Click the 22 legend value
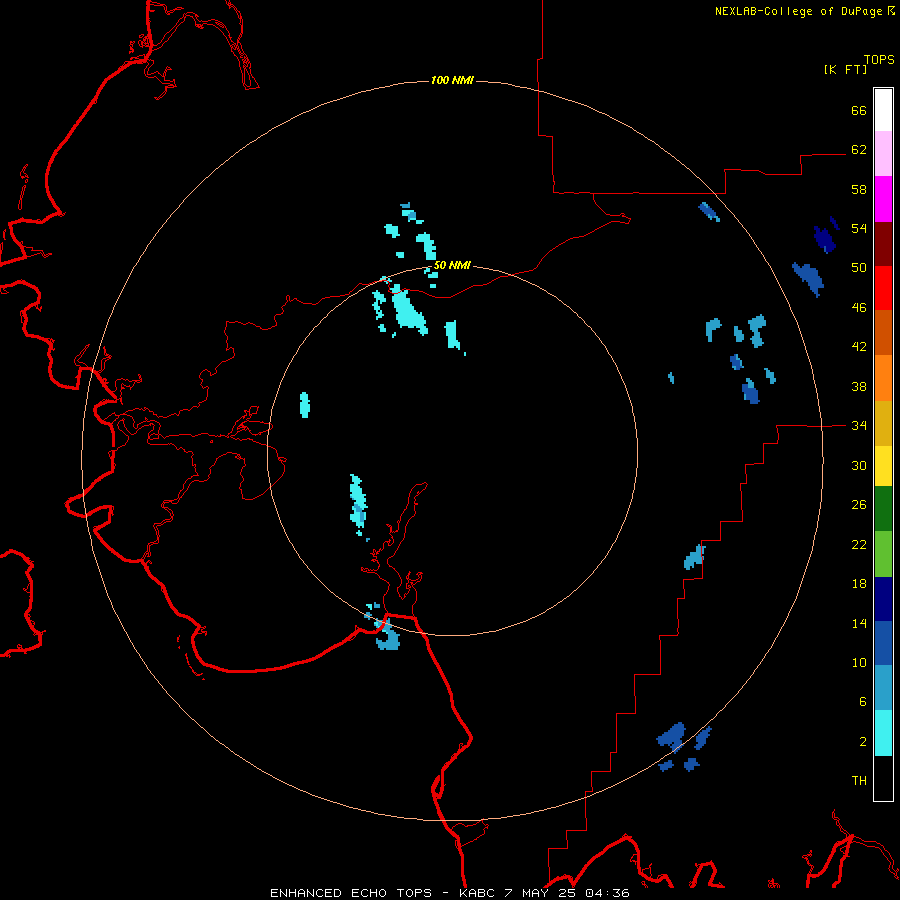The height and width of the screenshot is (900, 900). [859, 544]
